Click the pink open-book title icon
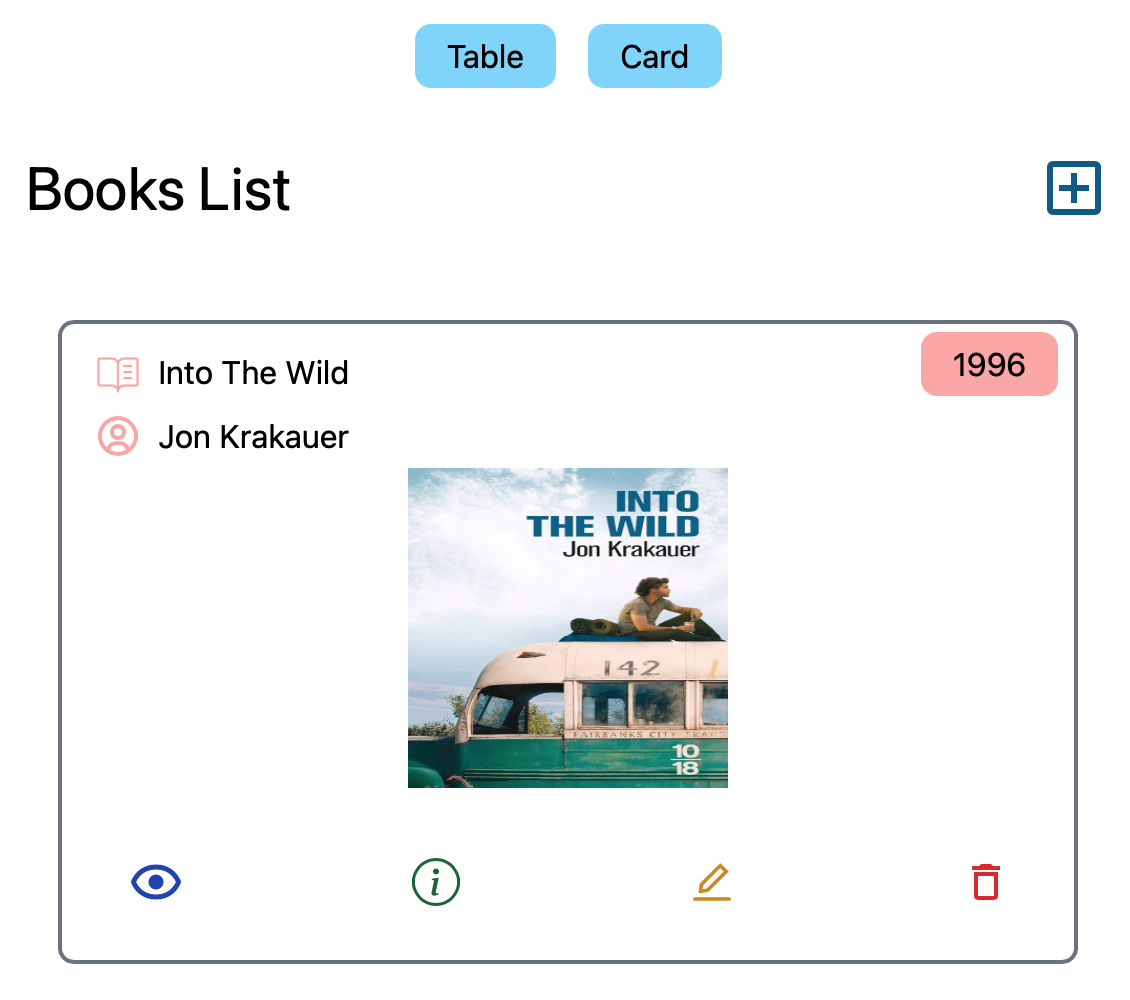 (118, 374)
